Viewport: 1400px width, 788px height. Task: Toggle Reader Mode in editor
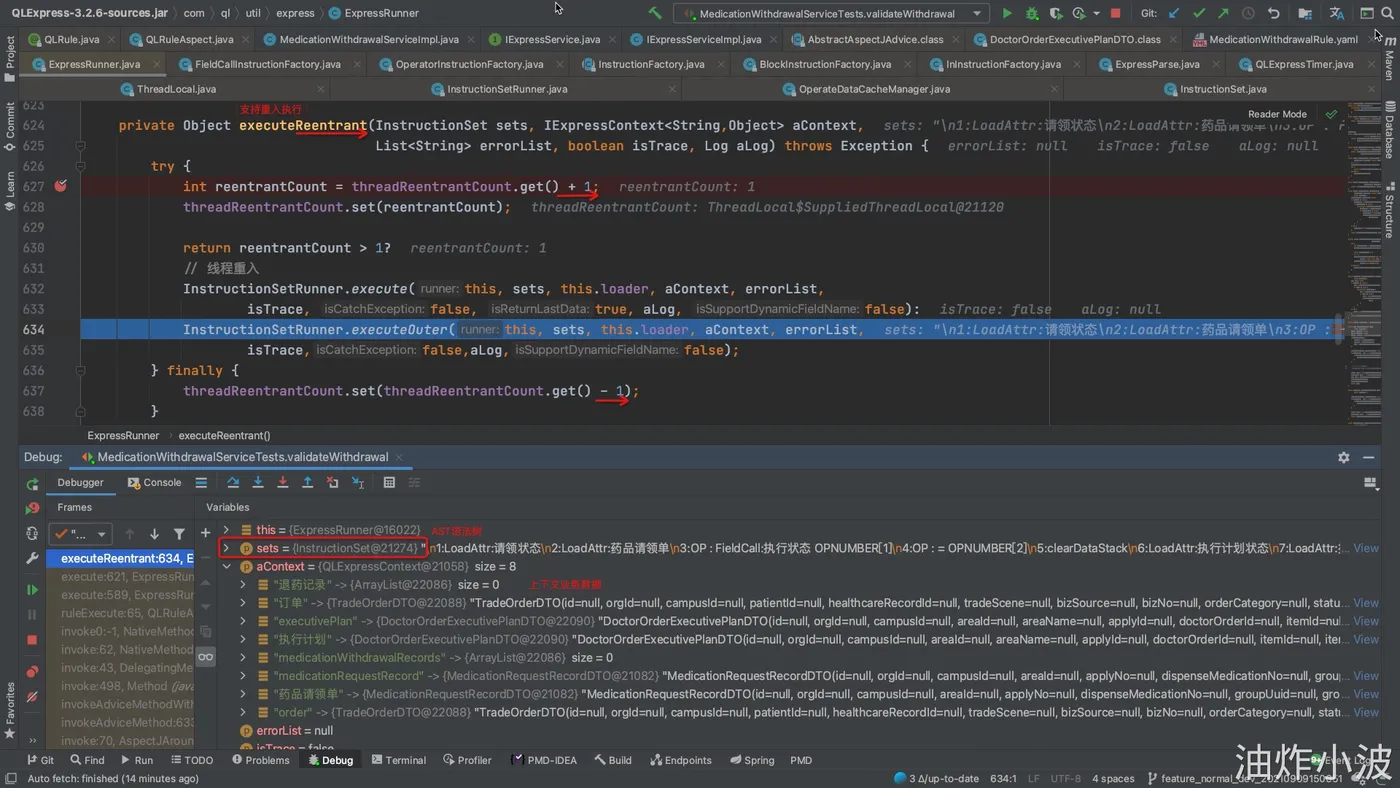[1277, 114]
